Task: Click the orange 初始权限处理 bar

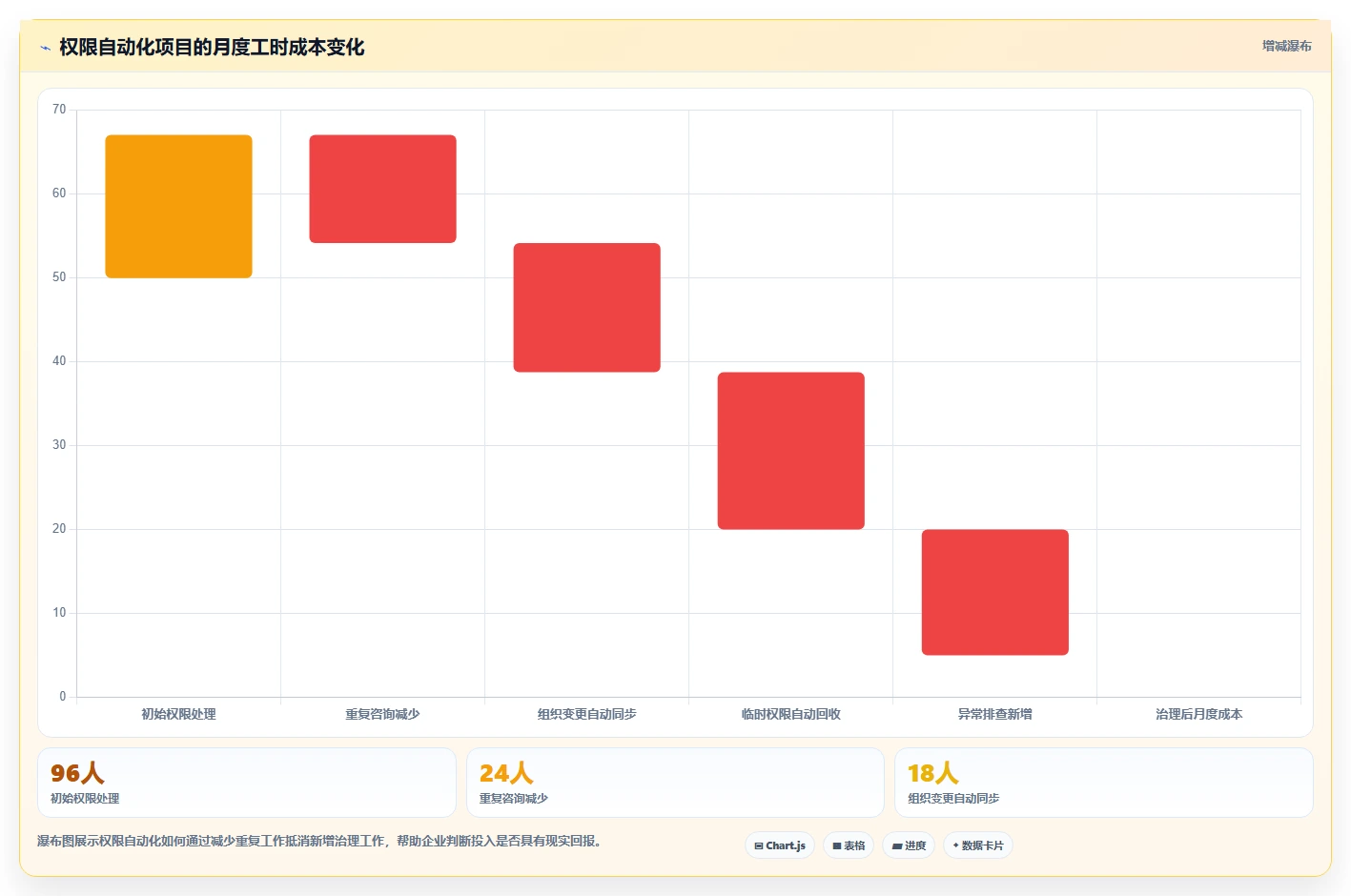Action: pyautogui.click(x=178, y=207)
